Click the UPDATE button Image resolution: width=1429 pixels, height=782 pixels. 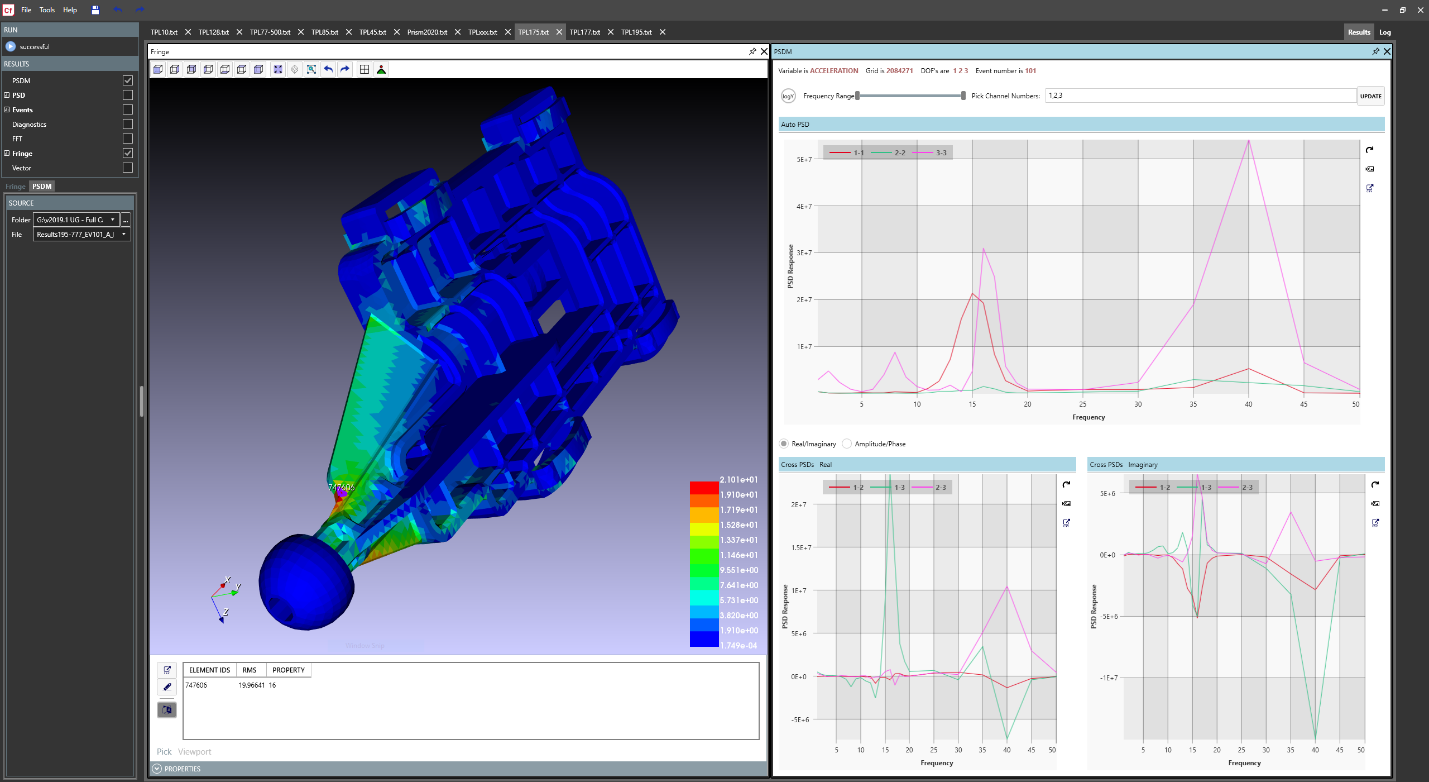click(x=1370, y=96)
